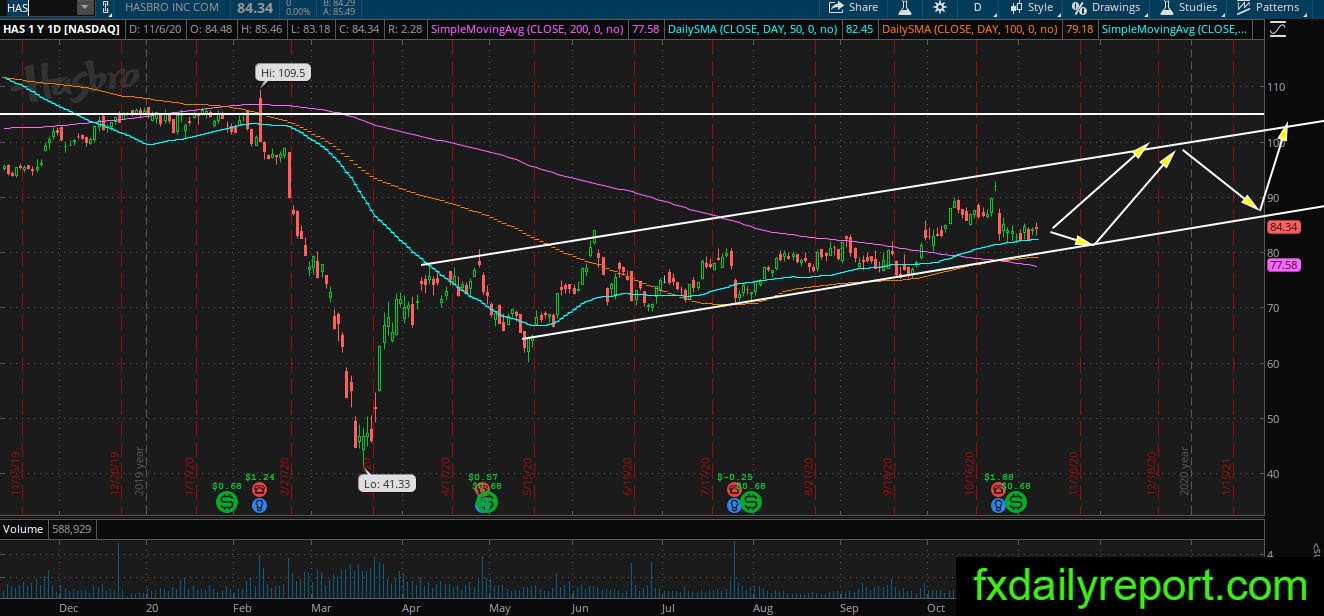Click the chart curve icon below Patterns
Screen dimensions: 1324x616
(1277, 30)
